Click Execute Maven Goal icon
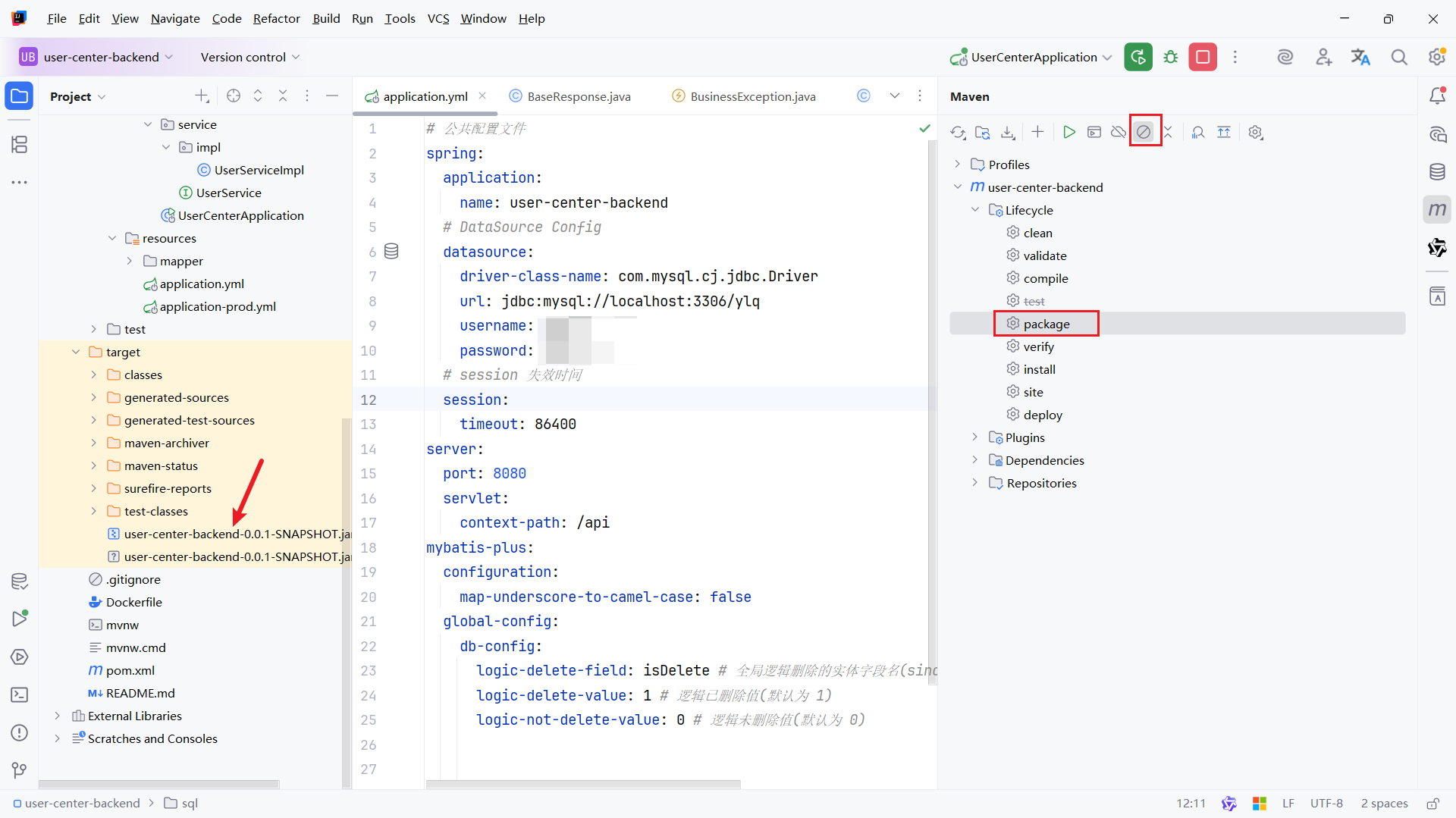The image size is (1456, 818). click(x=1094, y=133)
